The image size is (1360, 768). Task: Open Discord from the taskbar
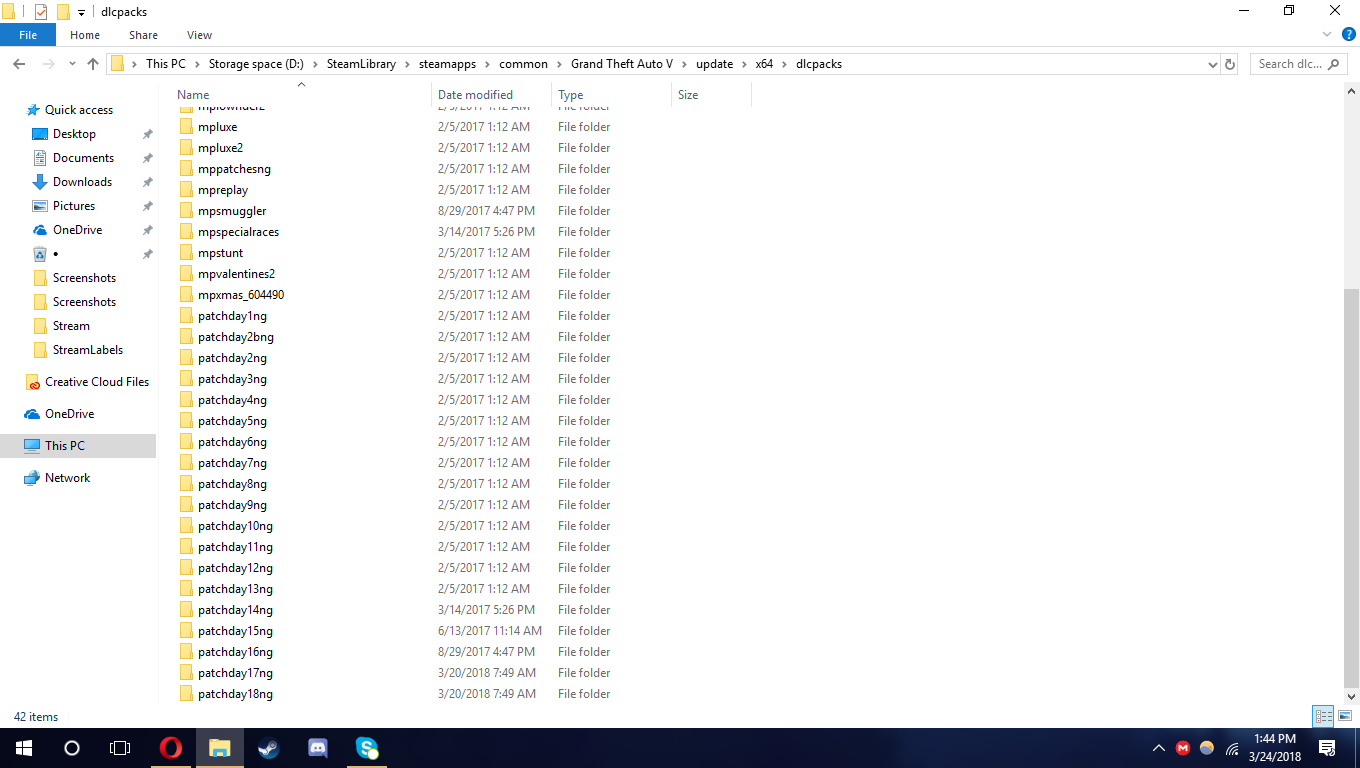318,748
